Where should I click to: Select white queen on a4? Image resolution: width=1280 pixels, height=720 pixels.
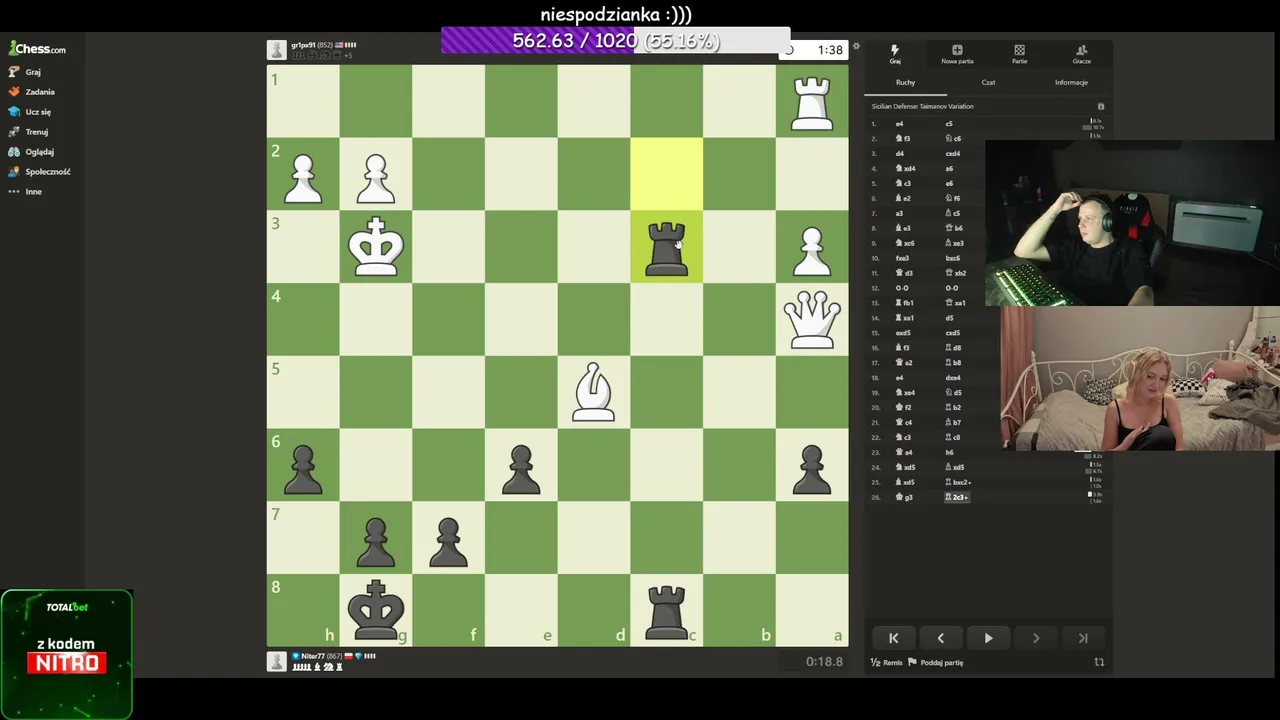pyautogui.click(x=812, y=320)
